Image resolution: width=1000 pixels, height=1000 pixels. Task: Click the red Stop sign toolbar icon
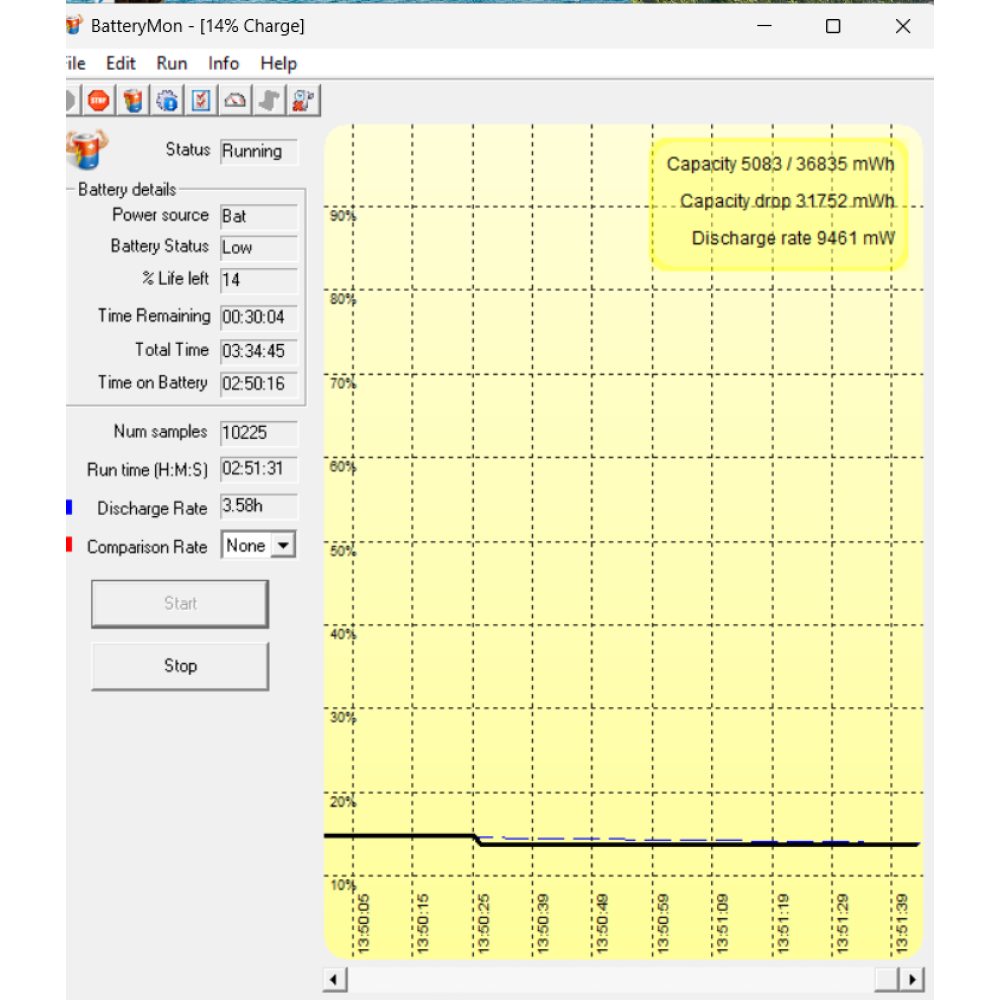point(98,100)
